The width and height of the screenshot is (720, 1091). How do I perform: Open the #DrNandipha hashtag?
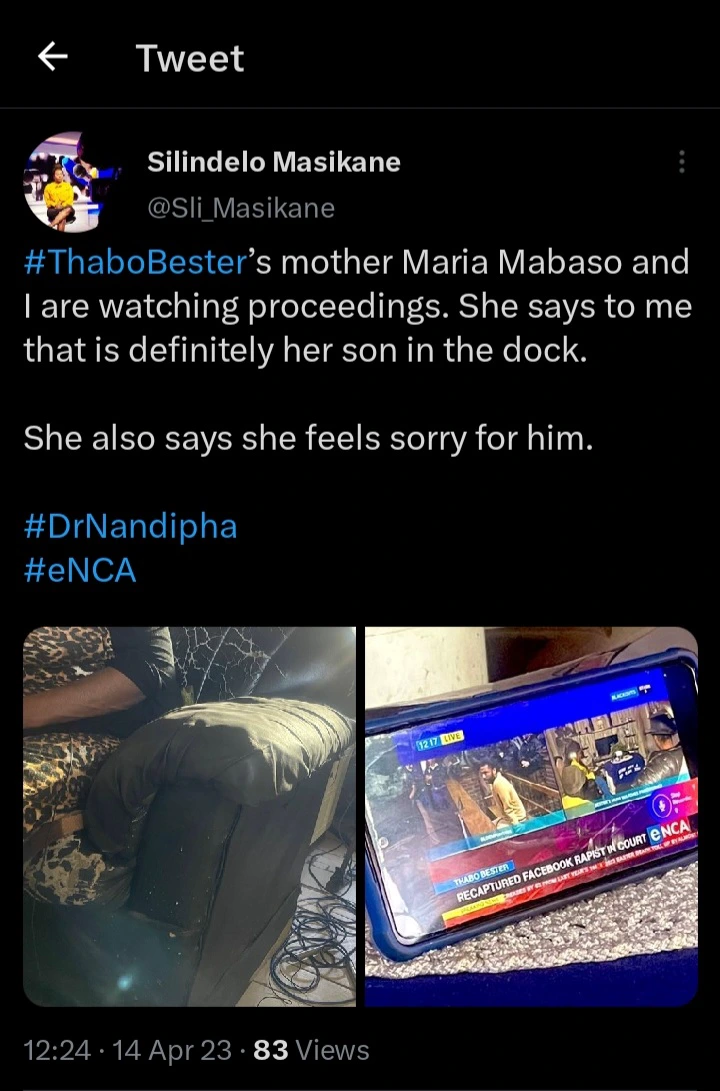pyautogui.click(x=131, y=526)
